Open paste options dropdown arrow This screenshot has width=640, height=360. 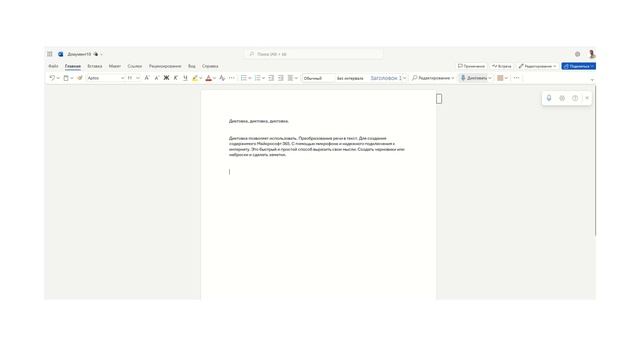click(x=72, y=78)
